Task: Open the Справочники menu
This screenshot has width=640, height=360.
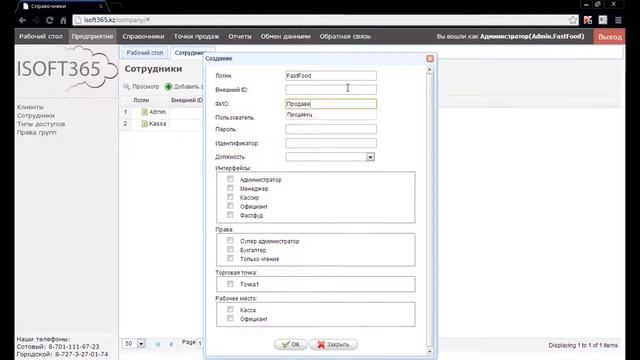Action: pos(143,36)
